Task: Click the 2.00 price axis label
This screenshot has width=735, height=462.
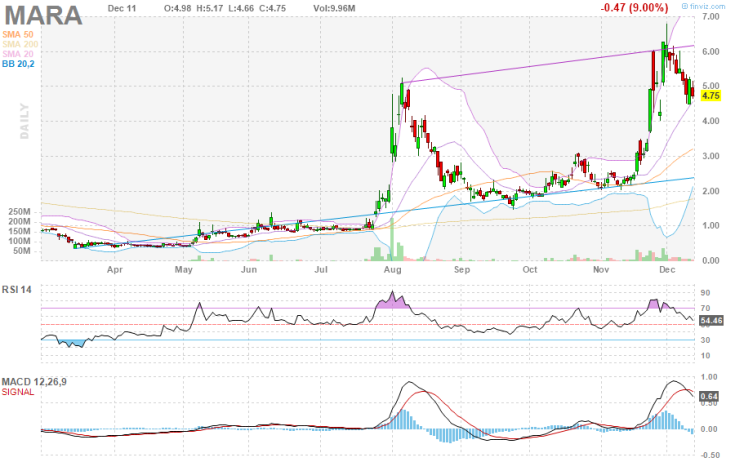Action: click(711, 191)
